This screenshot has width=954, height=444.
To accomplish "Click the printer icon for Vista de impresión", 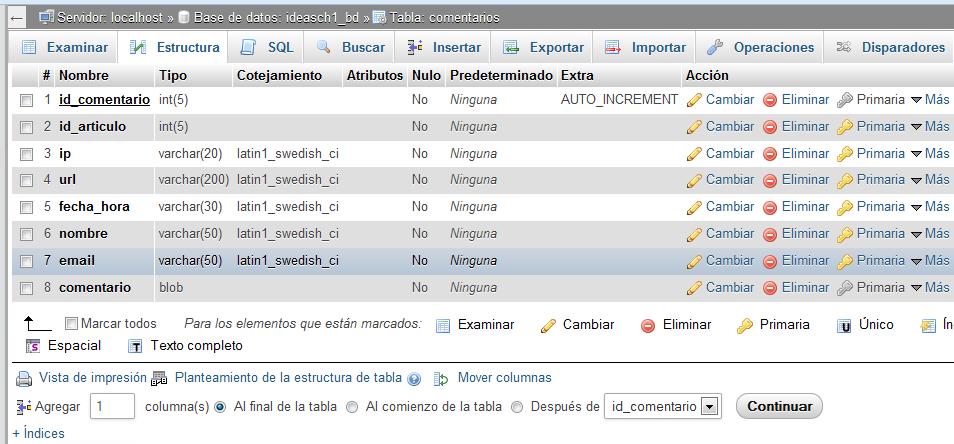I will click(24, 379).
